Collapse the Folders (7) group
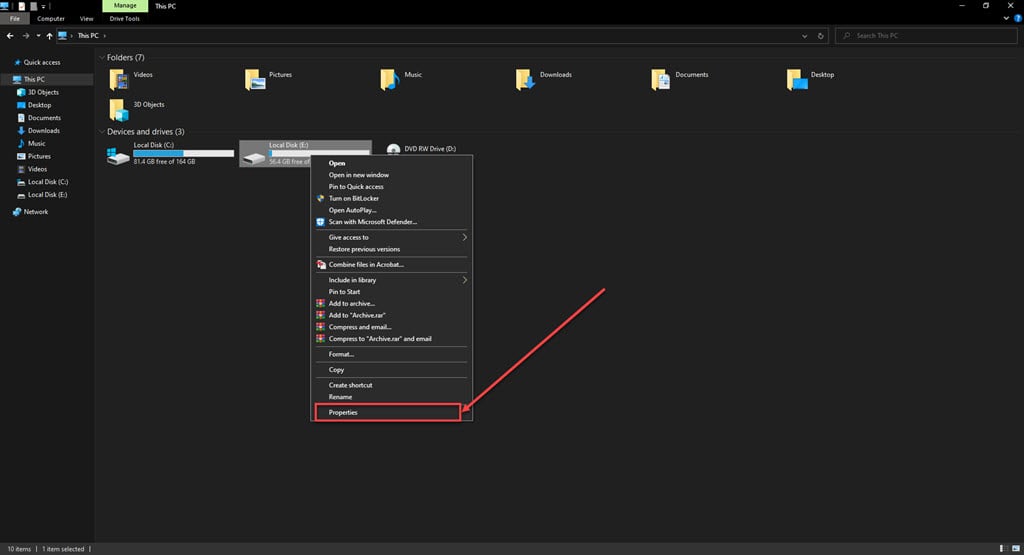 coord(102,57)
